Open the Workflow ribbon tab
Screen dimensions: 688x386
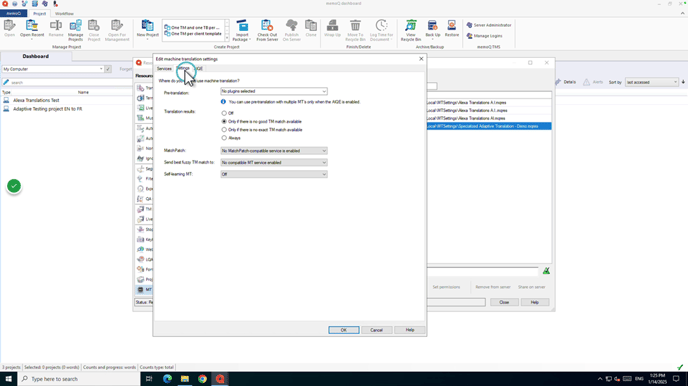tap(64, 14)
